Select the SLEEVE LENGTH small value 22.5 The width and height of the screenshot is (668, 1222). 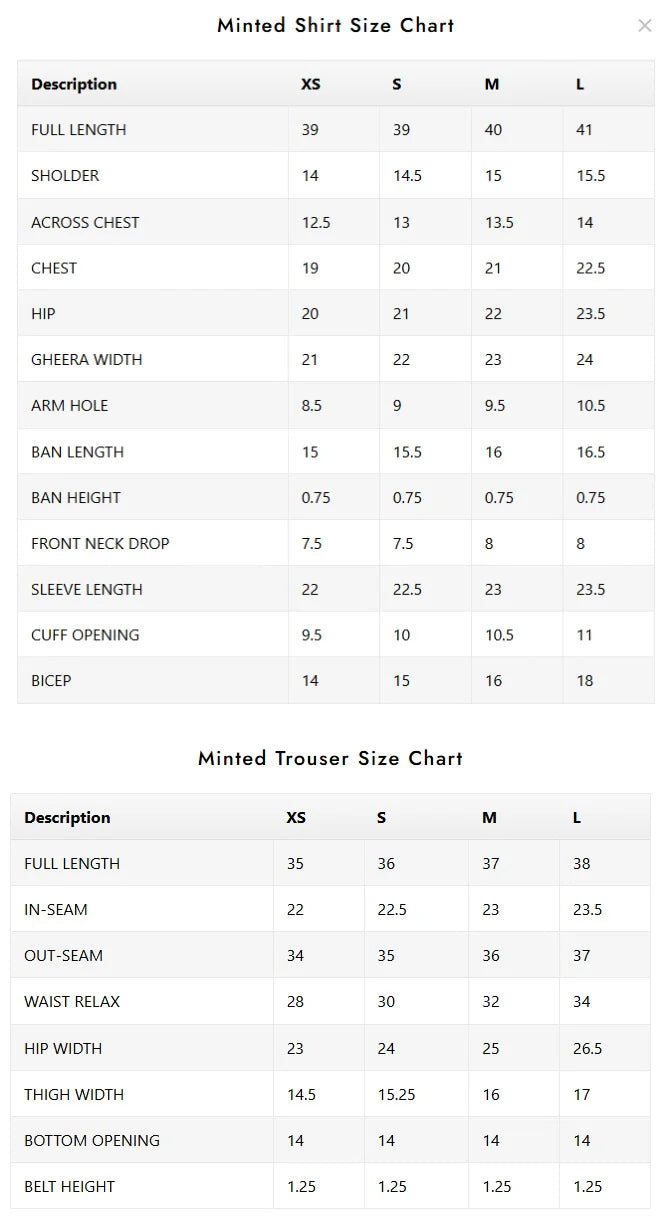click(407, 590)
